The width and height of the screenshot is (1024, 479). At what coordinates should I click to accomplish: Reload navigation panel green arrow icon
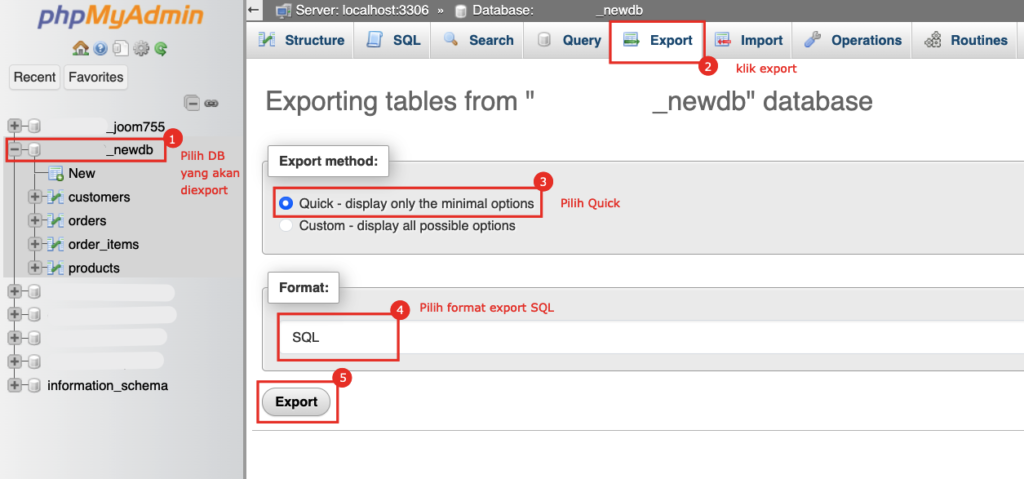click(161, 48)
